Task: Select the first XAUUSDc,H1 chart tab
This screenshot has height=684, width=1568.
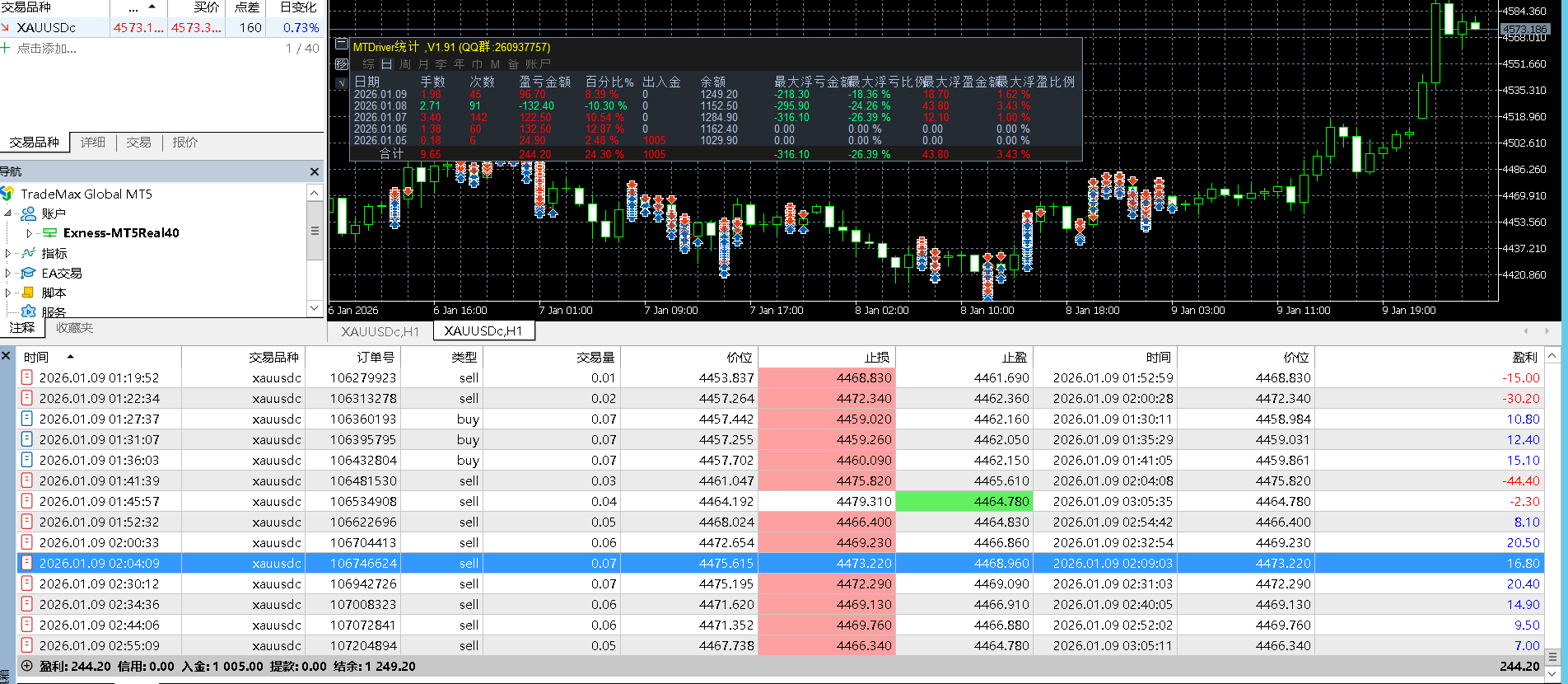Action: pyautogui.click(x=380, y=331)
